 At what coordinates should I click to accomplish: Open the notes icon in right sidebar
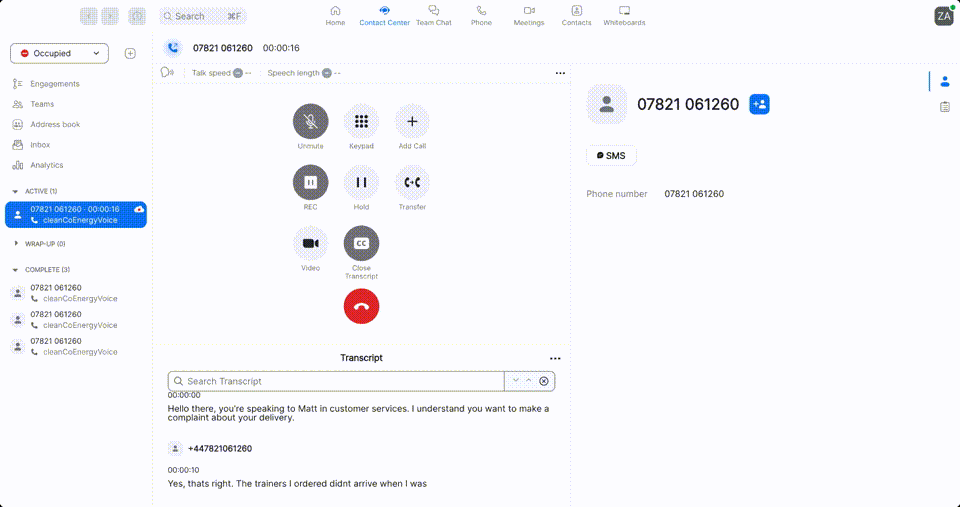(x=944, y=107)
